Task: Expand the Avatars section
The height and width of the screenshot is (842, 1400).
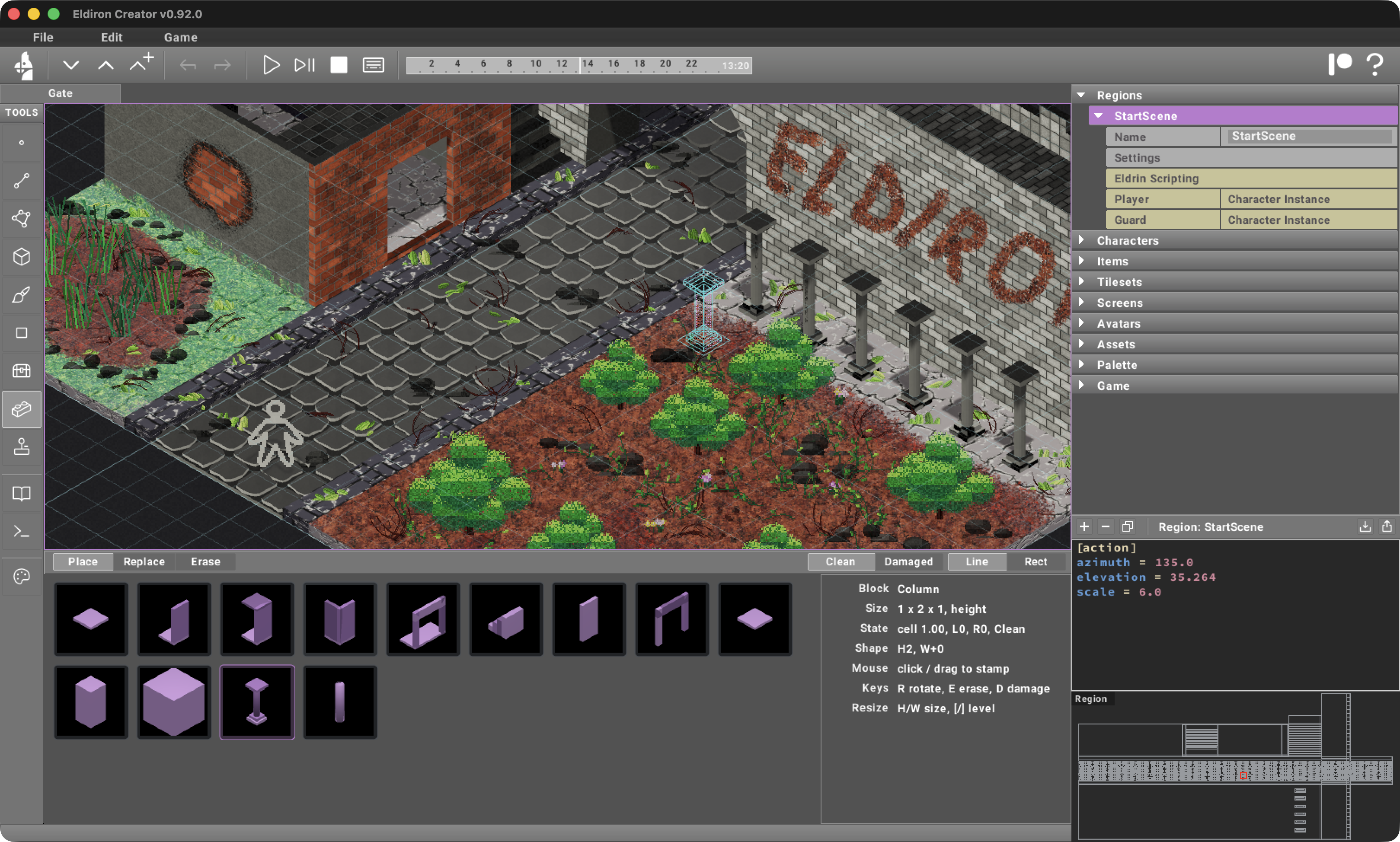Action: [1081, 323]
